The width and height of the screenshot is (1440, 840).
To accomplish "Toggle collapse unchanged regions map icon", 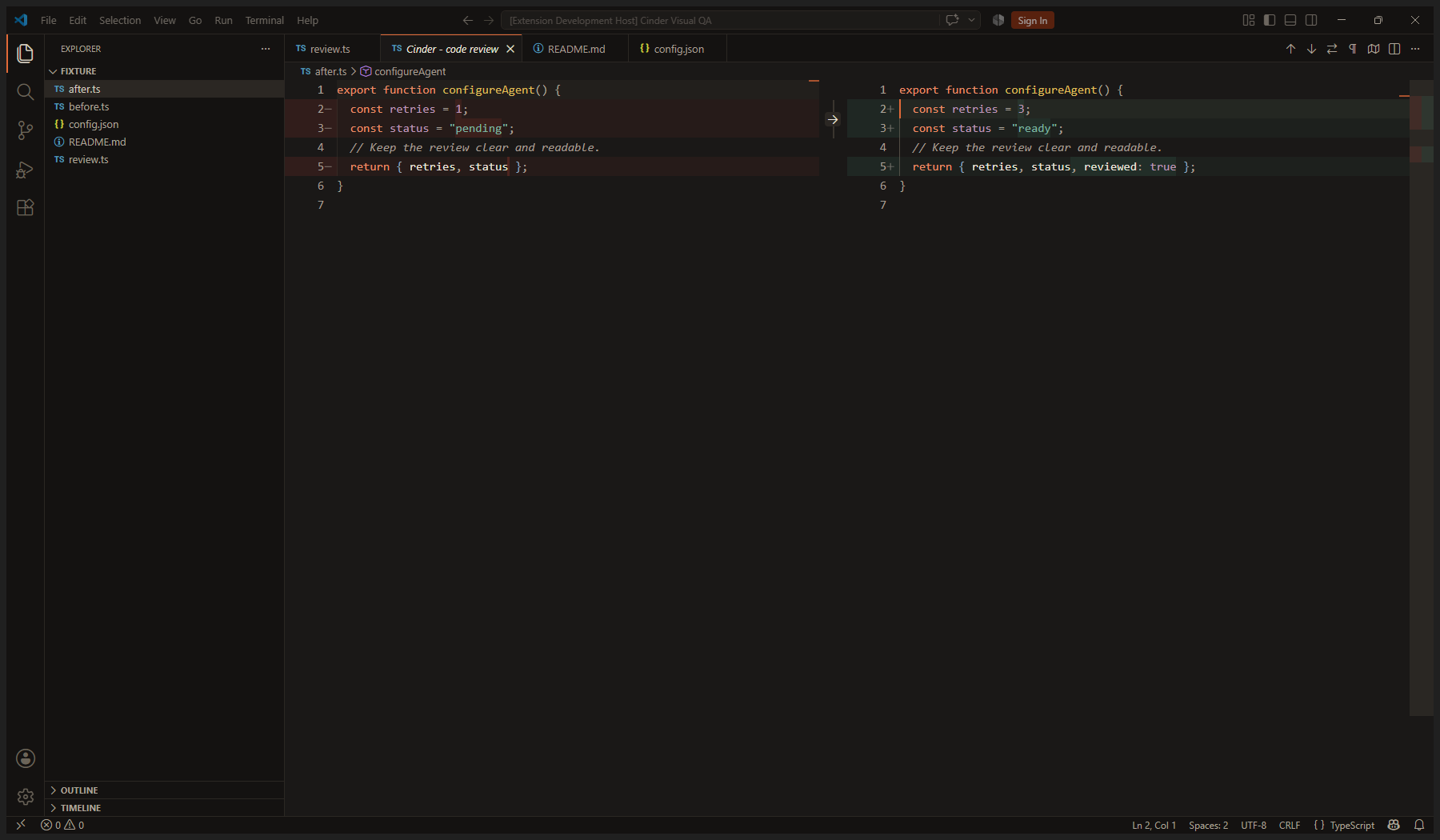I will point(1374,49).
